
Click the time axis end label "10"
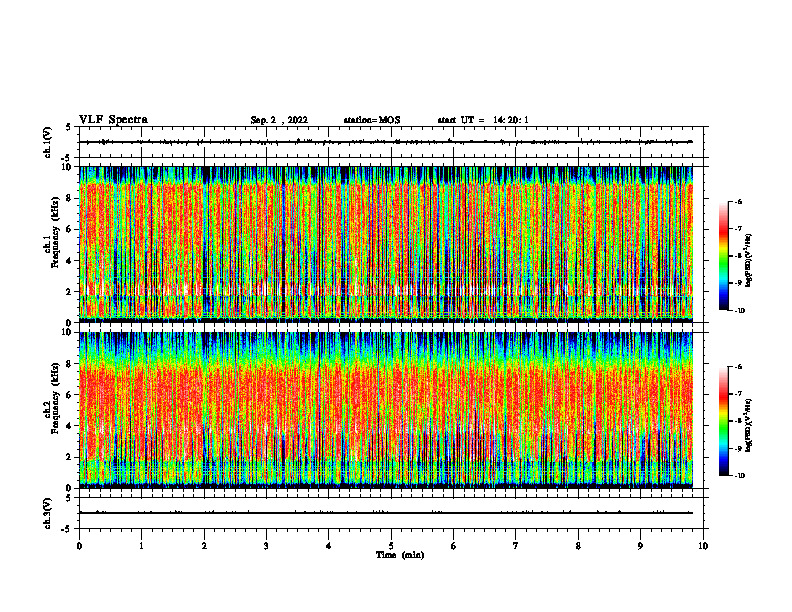point(703,546)
